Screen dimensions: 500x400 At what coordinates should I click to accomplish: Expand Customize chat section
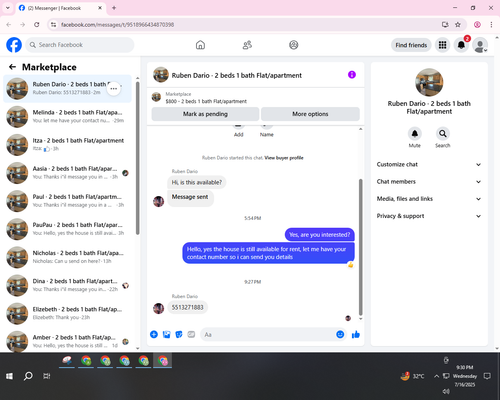point(429,164)
